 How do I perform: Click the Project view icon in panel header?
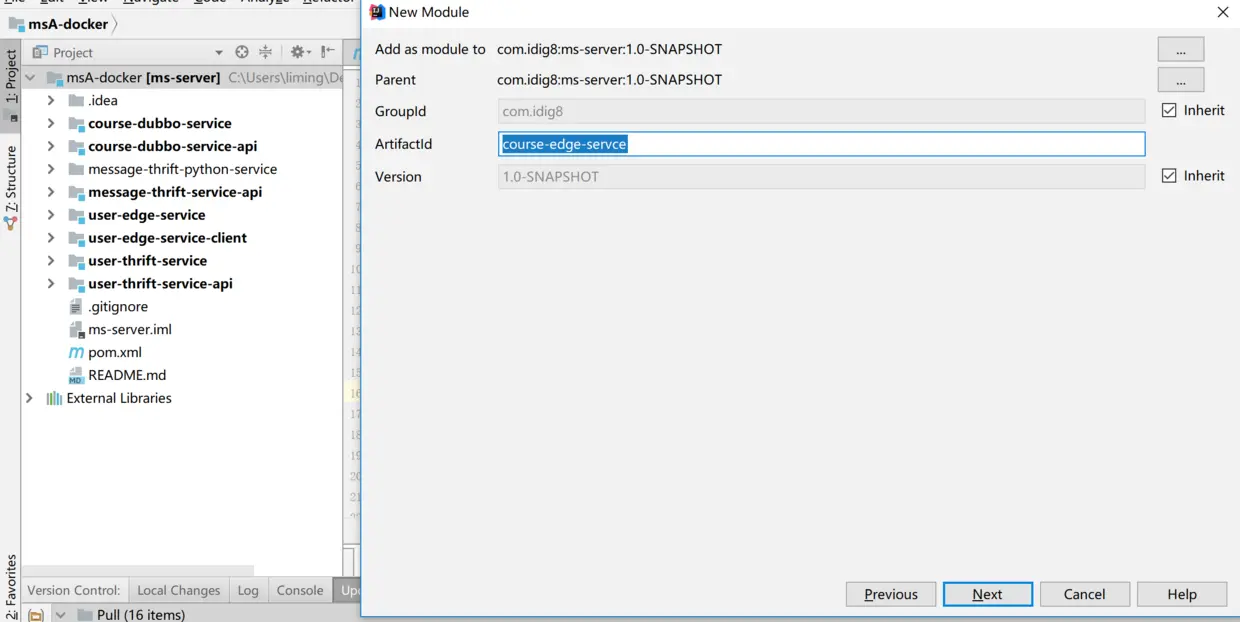[x=40, y=52]
